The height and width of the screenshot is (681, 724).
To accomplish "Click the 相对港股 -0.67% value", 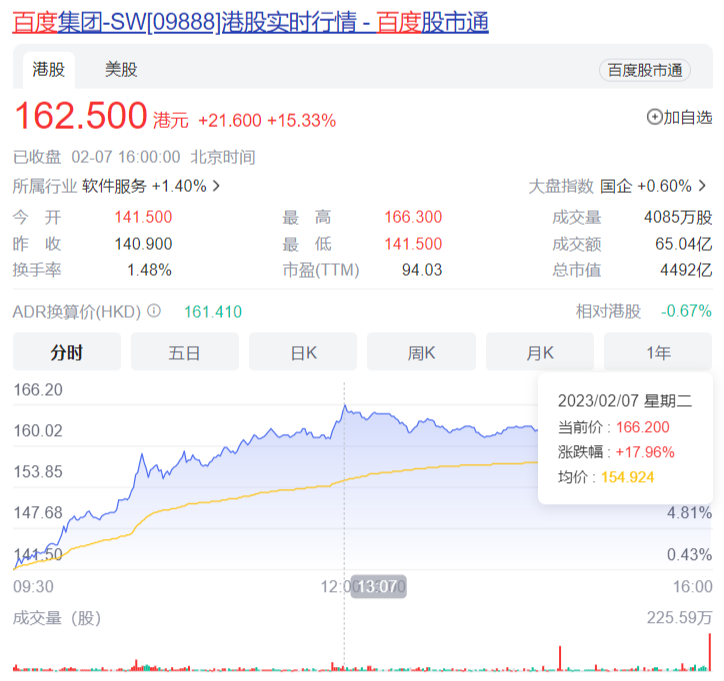I will pyautogui.click(x=686, y=311).
